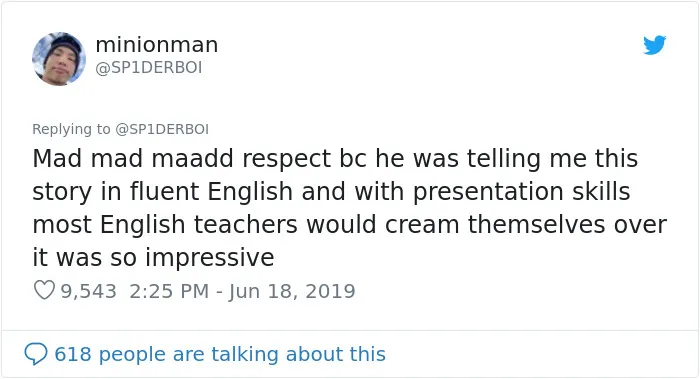Click the Twitter bird logo

pyautogui.click(x=654, y=45)
